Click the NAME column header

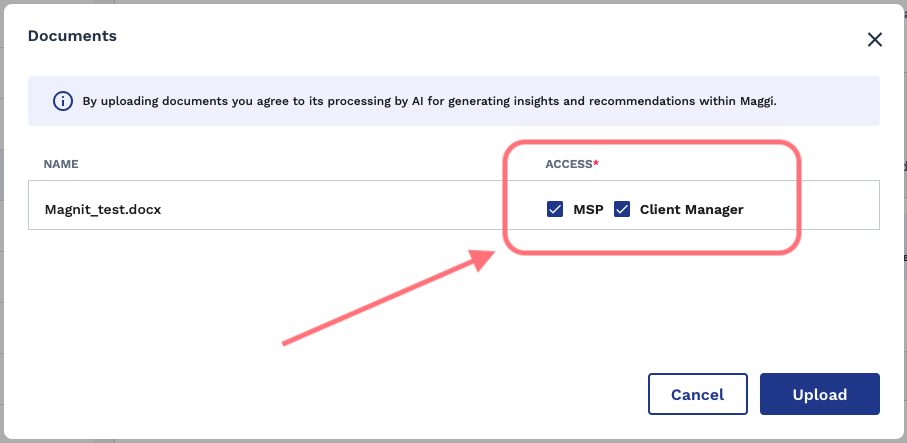(61, 164)
